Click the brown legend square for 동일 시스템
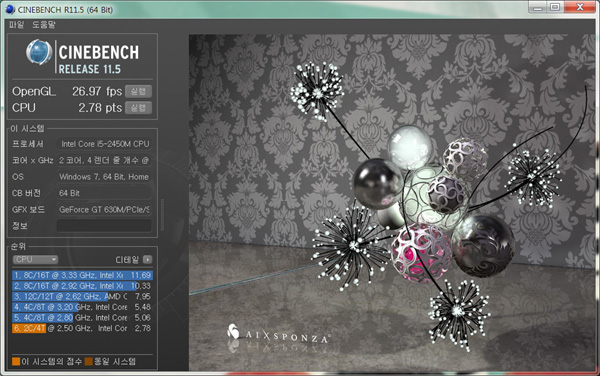This screenshot has width=600, height=376. pyautogui.click(x=88, y=361)
